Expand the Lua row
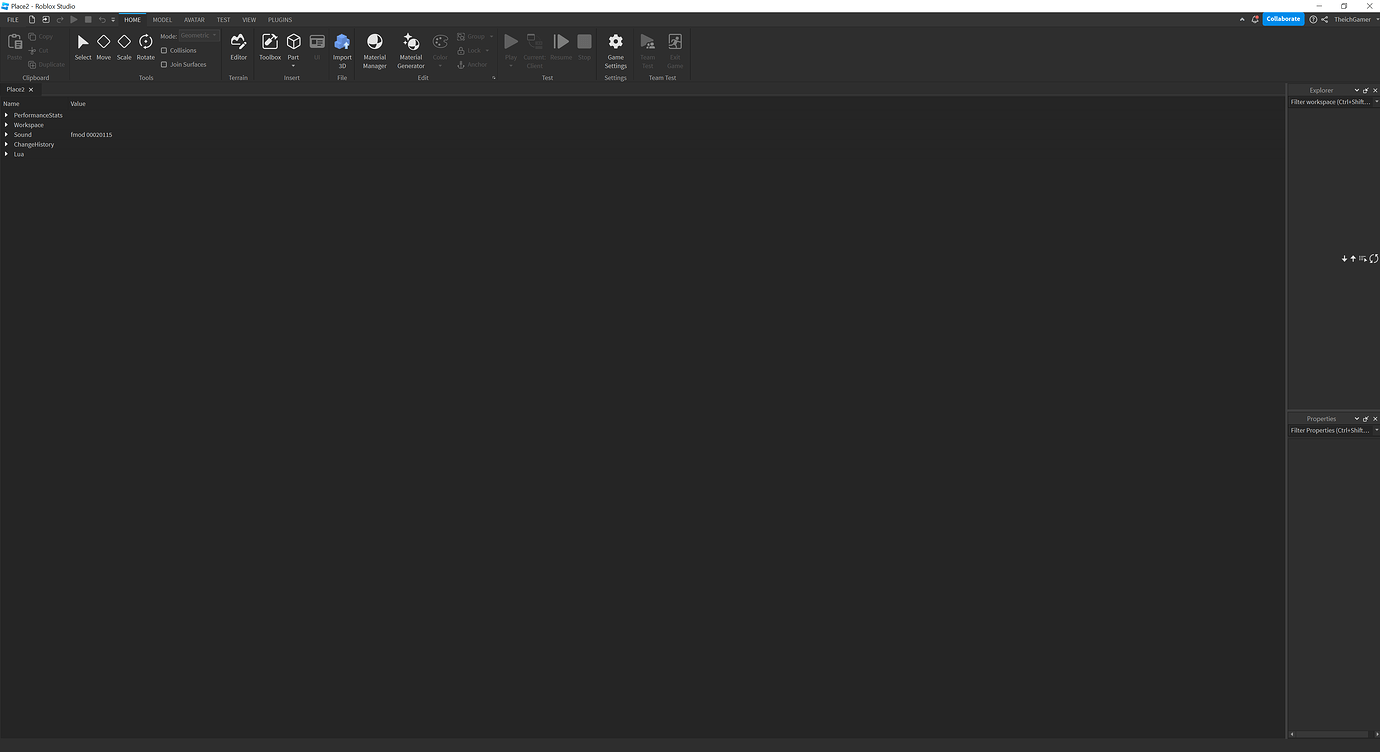 point(6,154)
